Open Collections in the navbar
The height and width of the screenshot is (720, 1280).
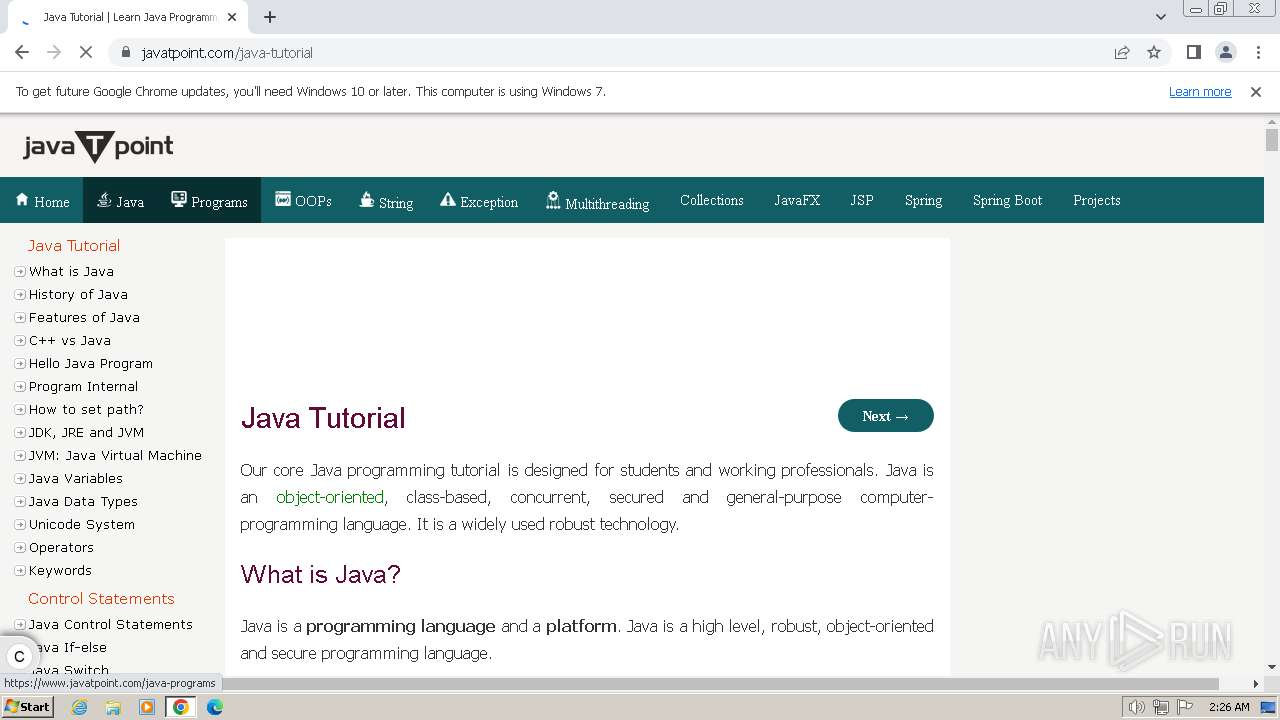pos(712,200)
